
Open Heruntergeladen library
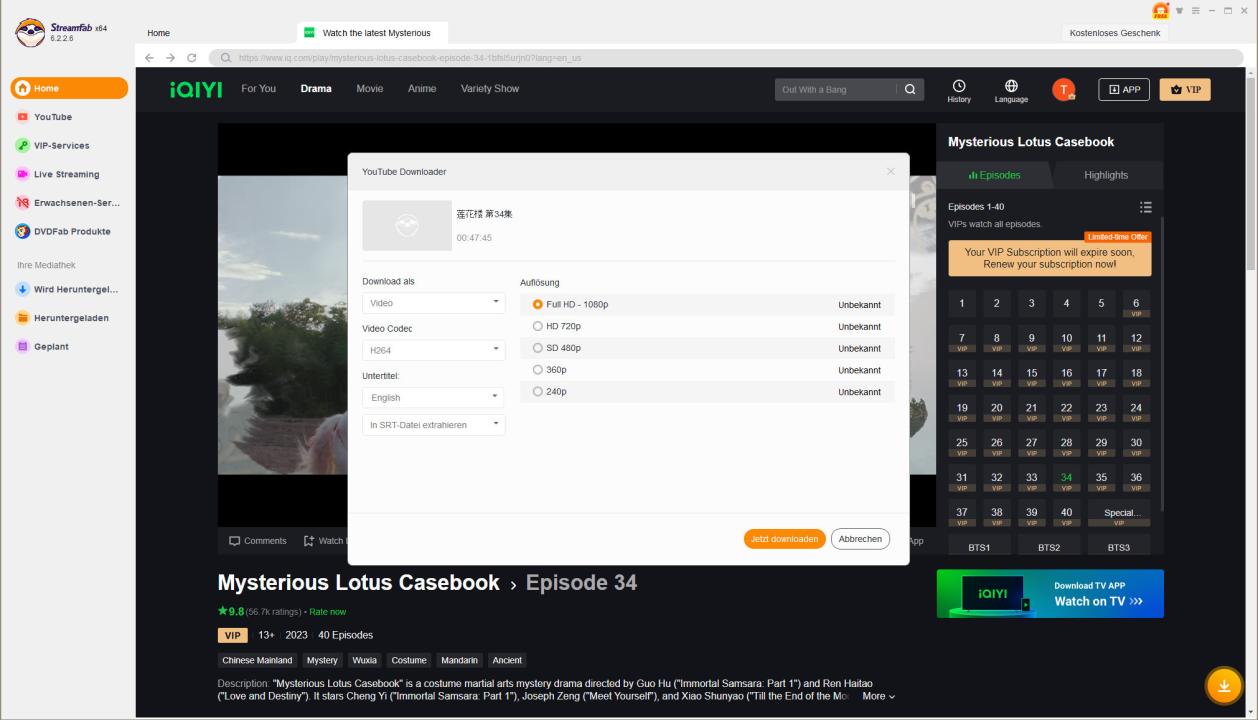click(69, 318)
